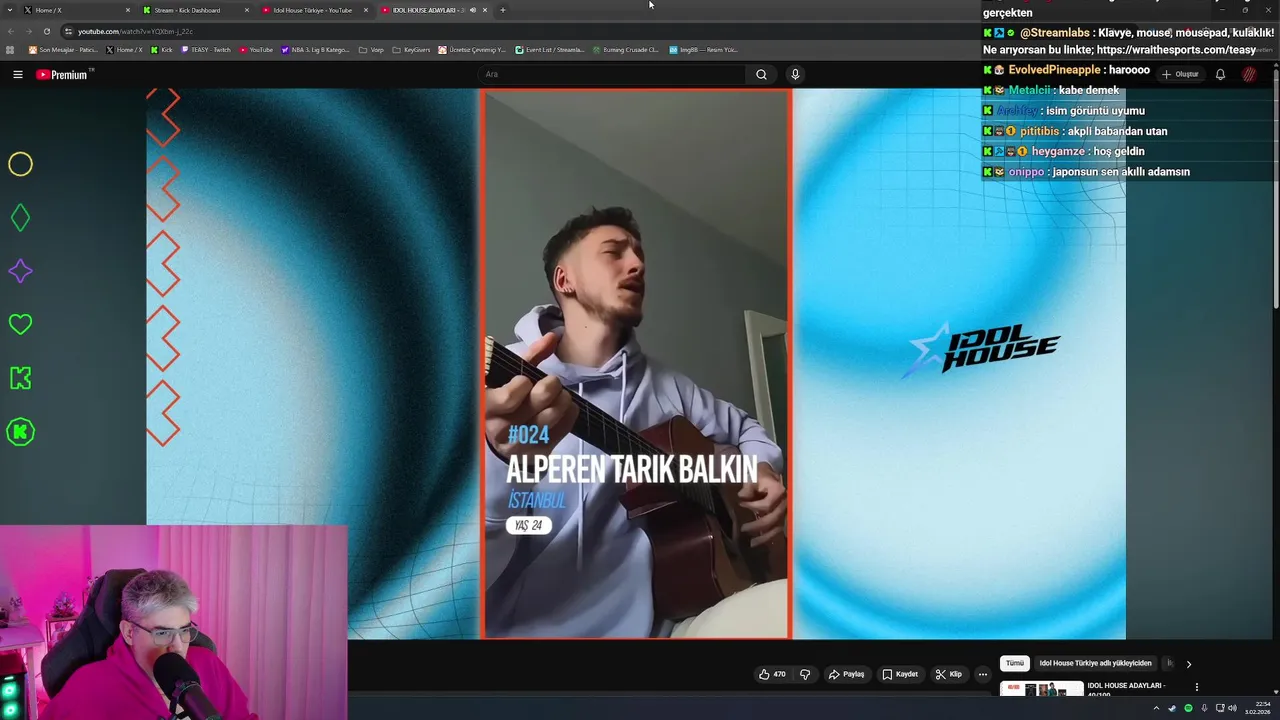Close the Home / X browser tab
This screenshot has width=1280, height=720.
point(128,10)
